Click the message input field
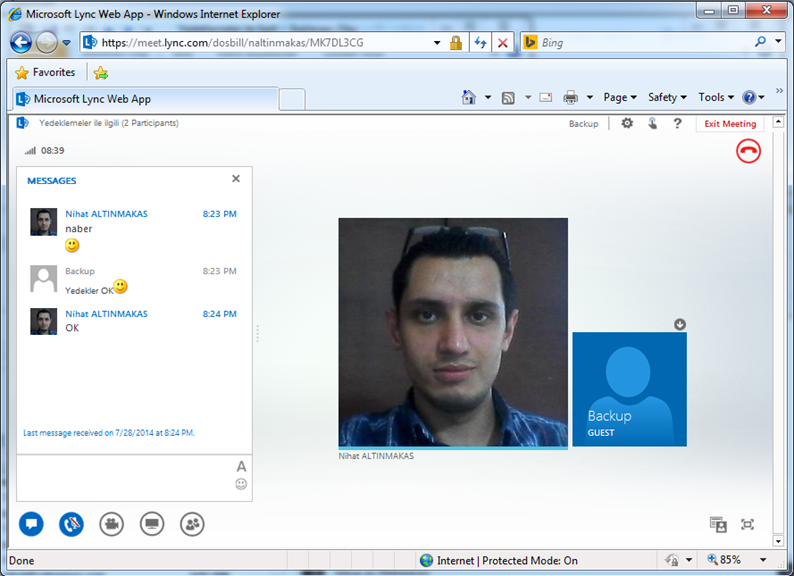The width and height of the screenshot is (794, 576). click(126, 478)
